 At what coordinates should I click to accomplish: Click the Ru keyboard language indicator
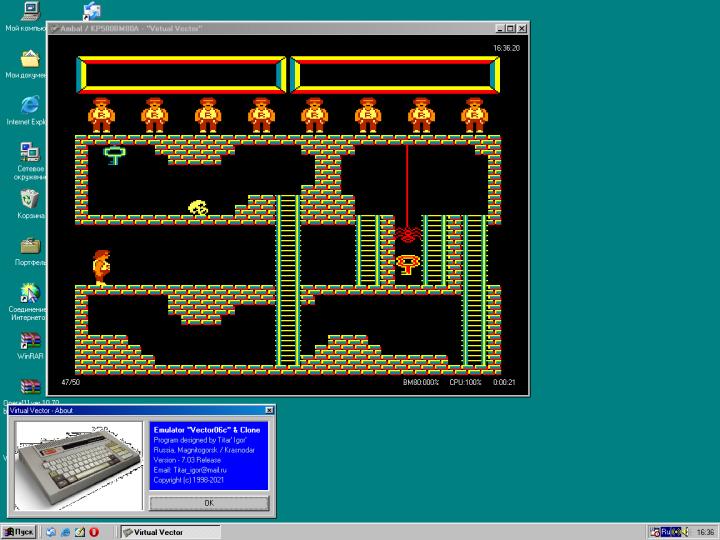click(x=666, y=532)
